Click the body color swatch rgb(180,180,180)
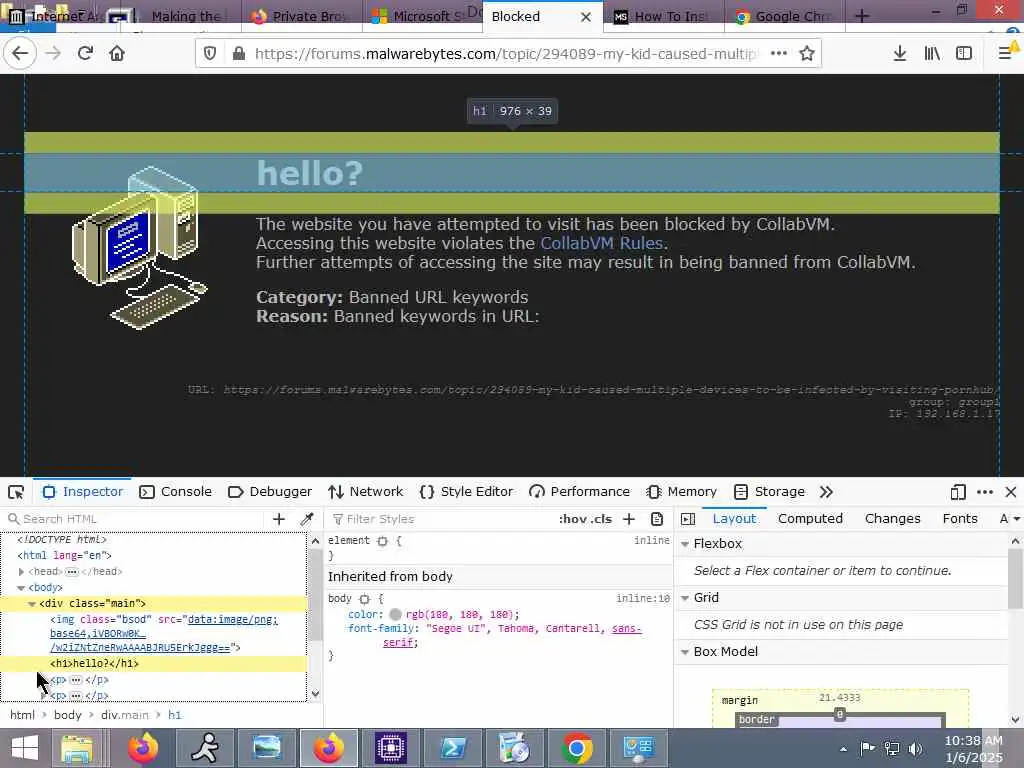The width and height of the screenshot is (1024, 768). (395, 615)
